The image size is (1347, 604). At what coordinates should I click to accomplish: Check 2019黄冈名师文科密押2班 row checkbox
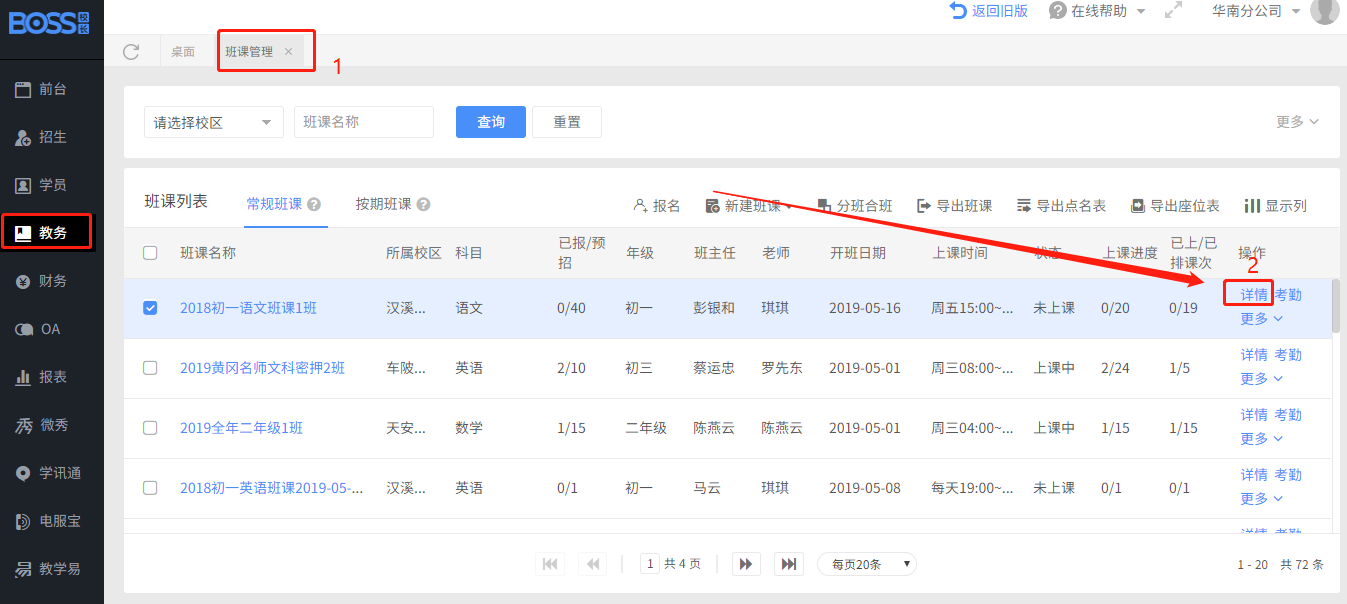tap(150, 368)
